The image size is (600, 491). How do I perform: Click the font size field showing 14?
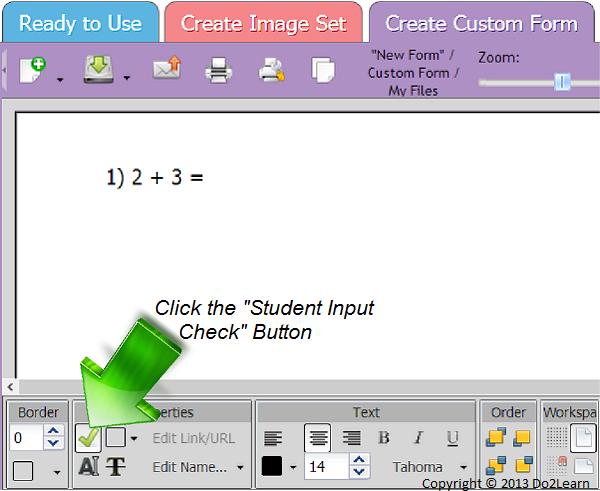[x=325, y=467]
